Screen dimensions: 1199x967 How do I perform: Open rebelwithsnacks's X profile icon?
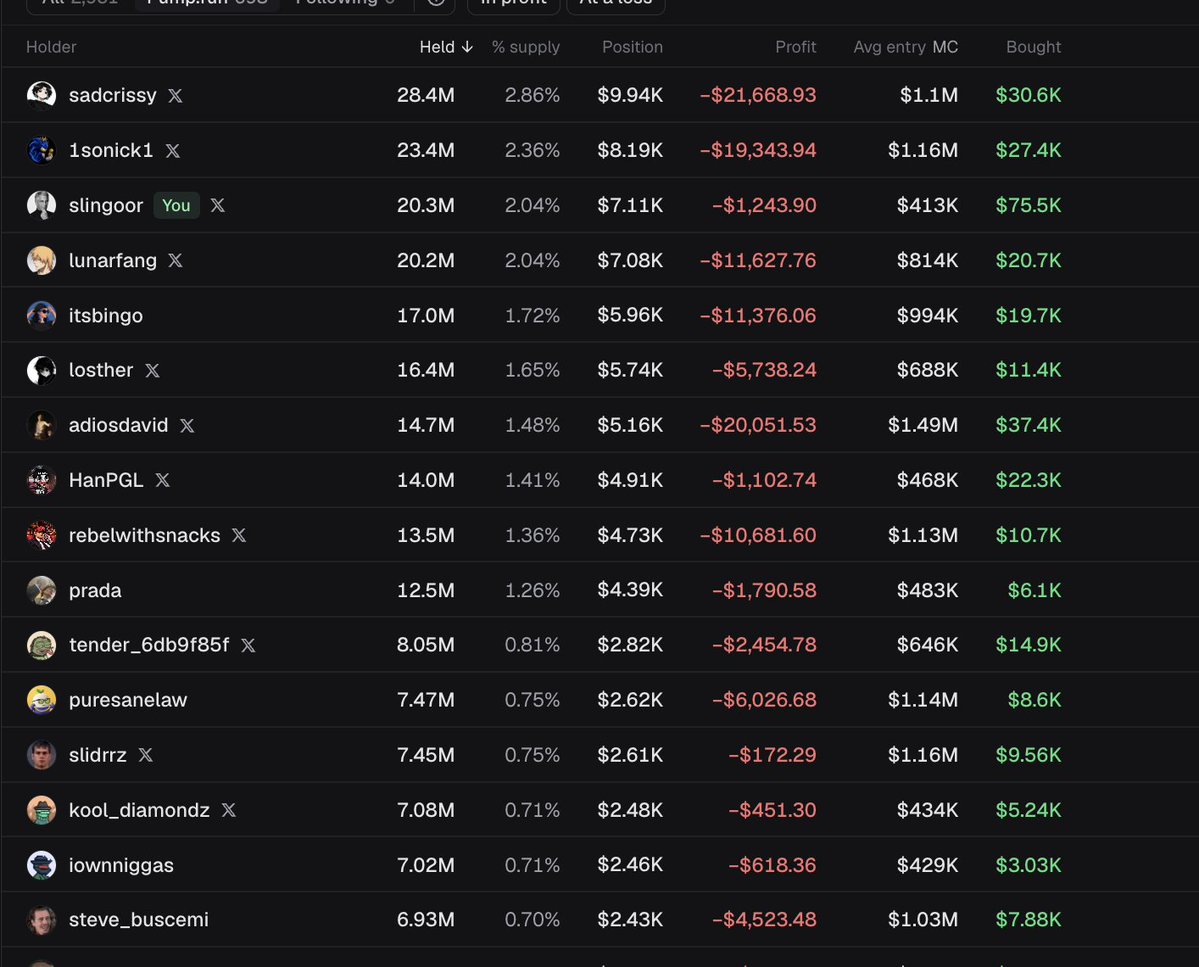point(239,535)
